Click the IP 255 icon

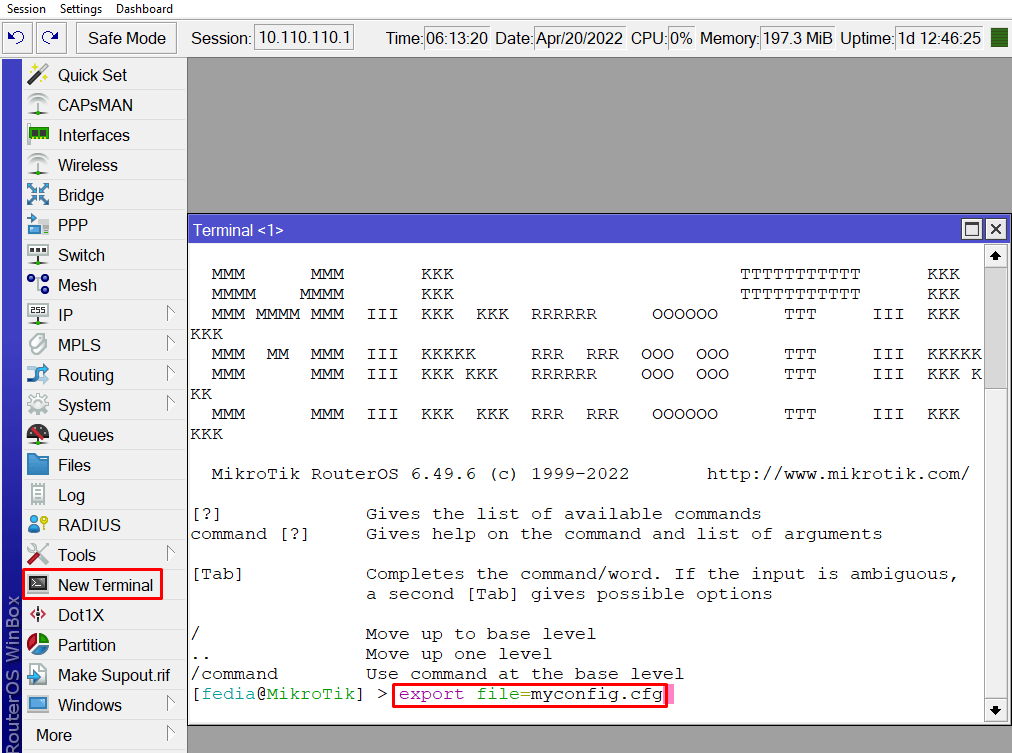click(38, 314)
